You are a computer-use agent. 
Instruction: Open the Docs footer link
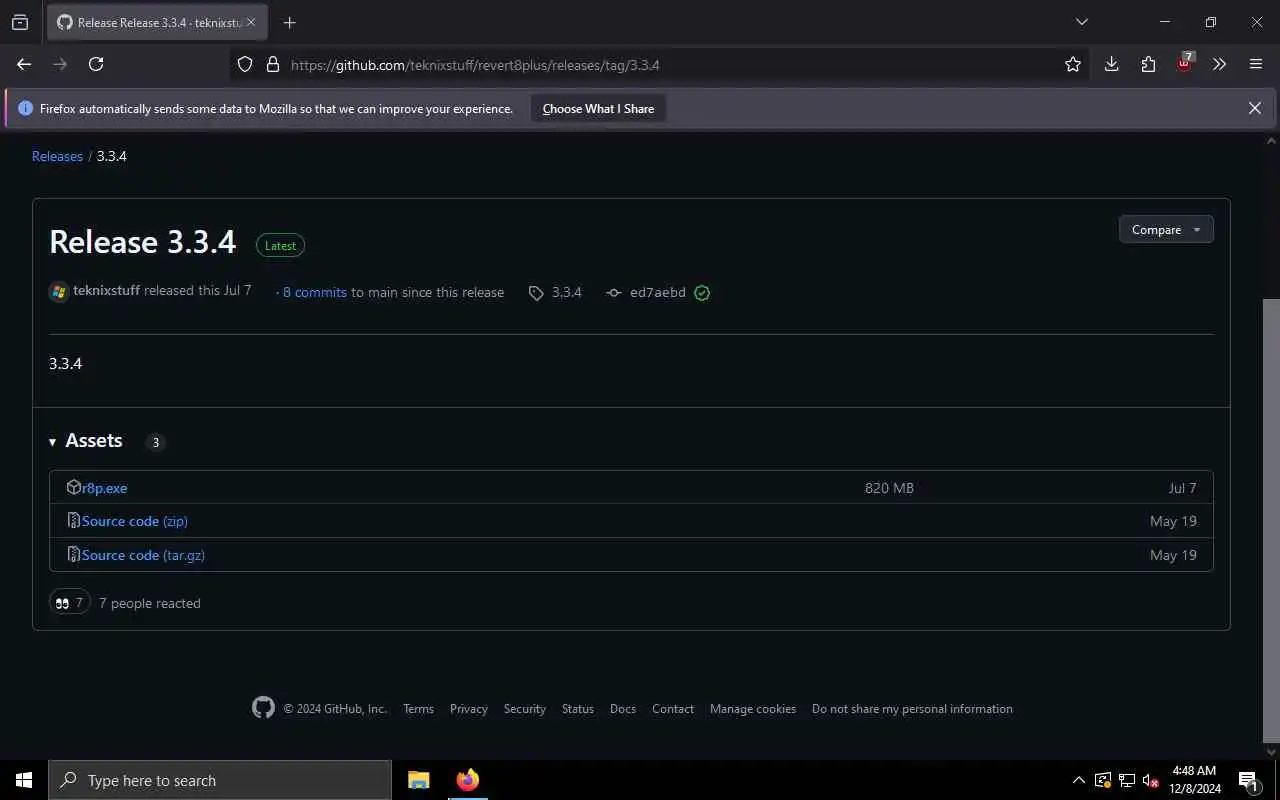(x=623, y=709)
